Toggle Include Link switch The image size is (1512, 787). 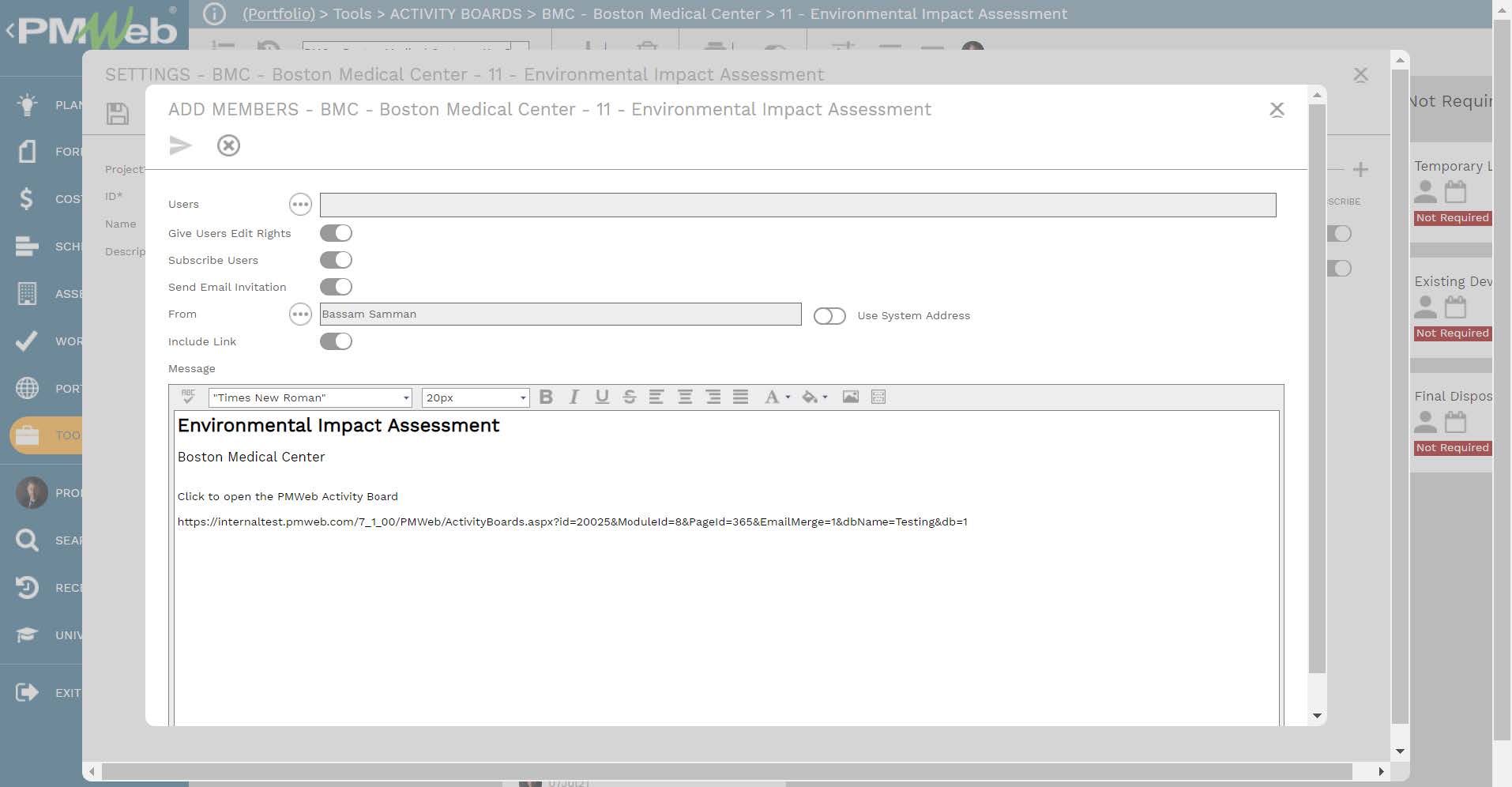click(x=336, y=341)
